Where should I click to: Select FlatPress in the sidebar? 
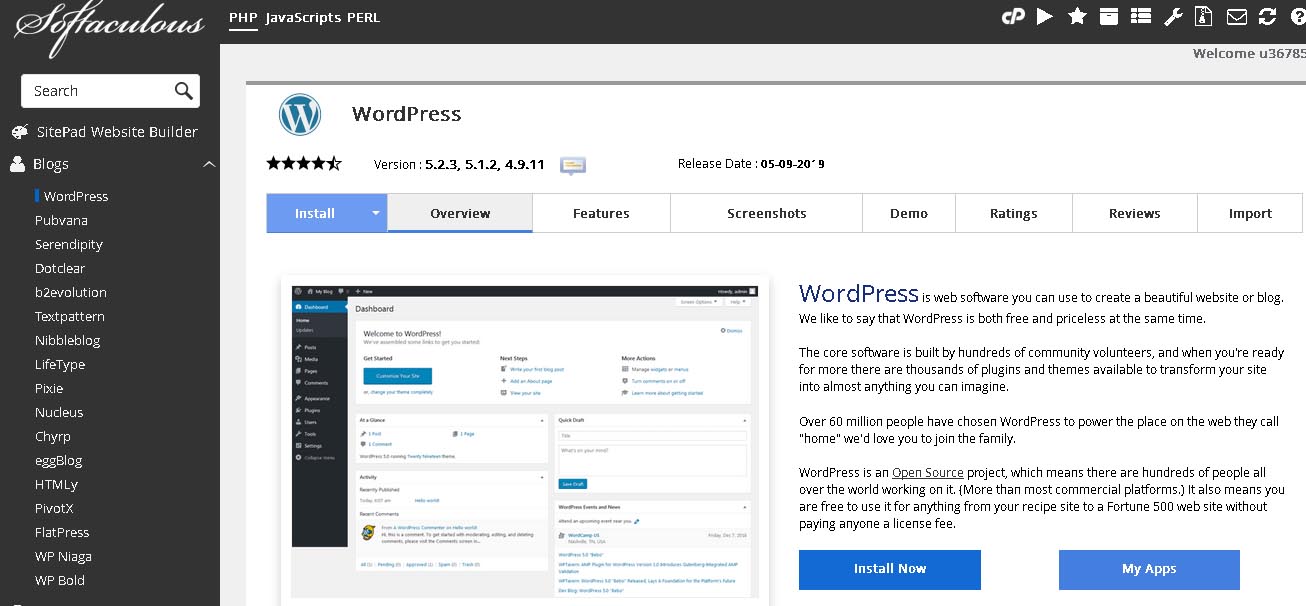click(x=62, y=533)
